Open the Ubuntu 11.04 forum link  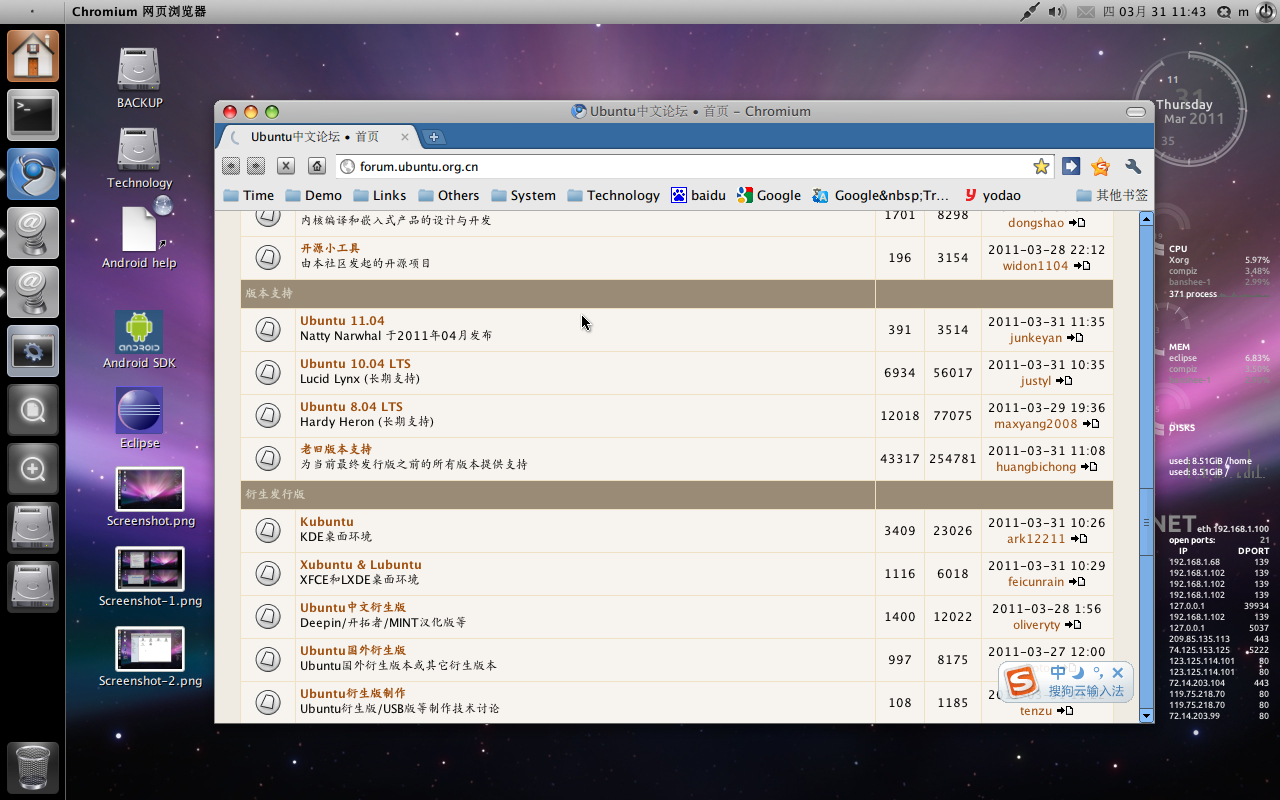point(342,321)
